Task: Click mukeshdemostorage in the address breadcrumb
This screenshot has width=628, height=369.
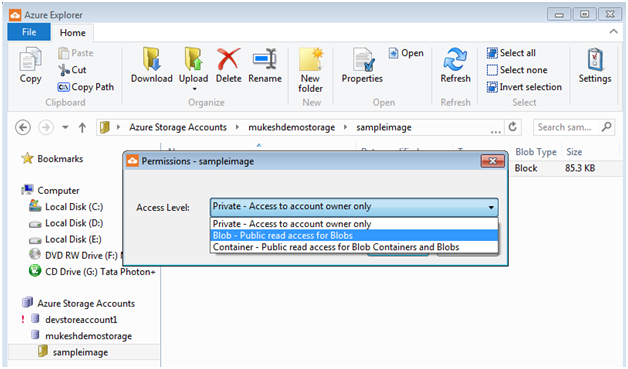Action: tap(292, 127)
